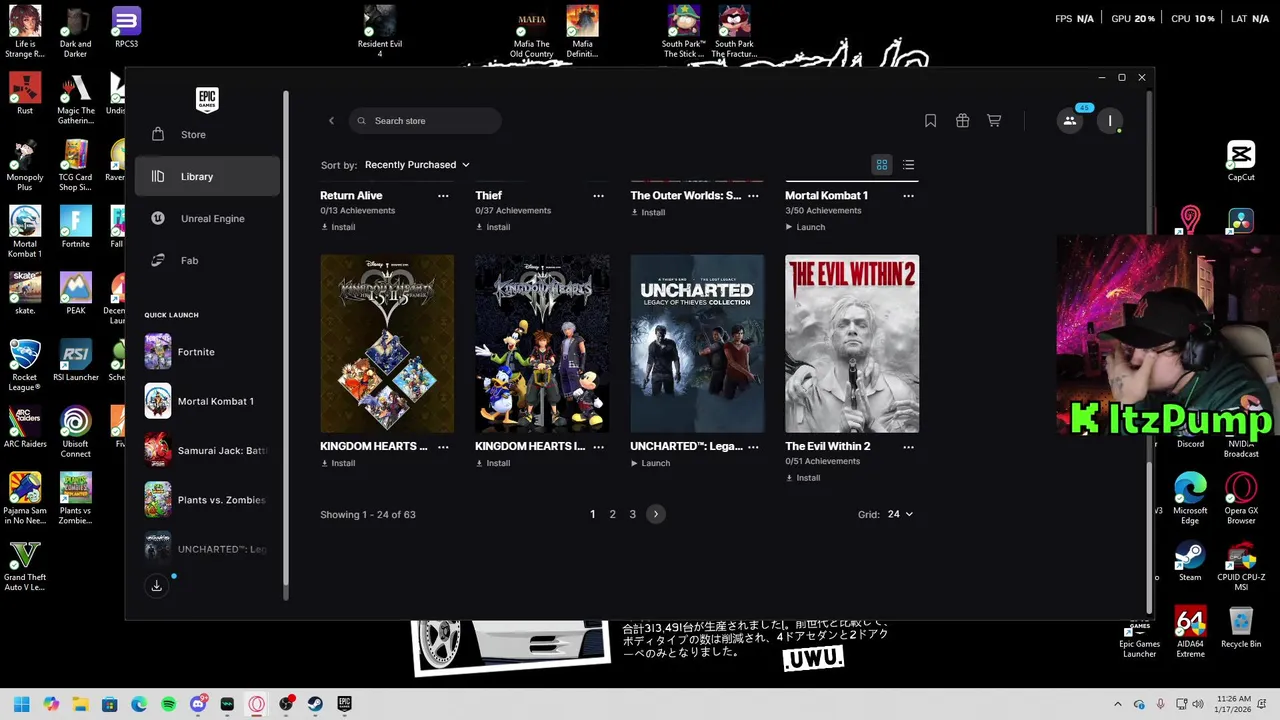Open options for KINGDOM HEARTS 1.5+2.5 tile
This screenshot has height=720, width=1280.
pyautogui.click(x=443, y=447)
